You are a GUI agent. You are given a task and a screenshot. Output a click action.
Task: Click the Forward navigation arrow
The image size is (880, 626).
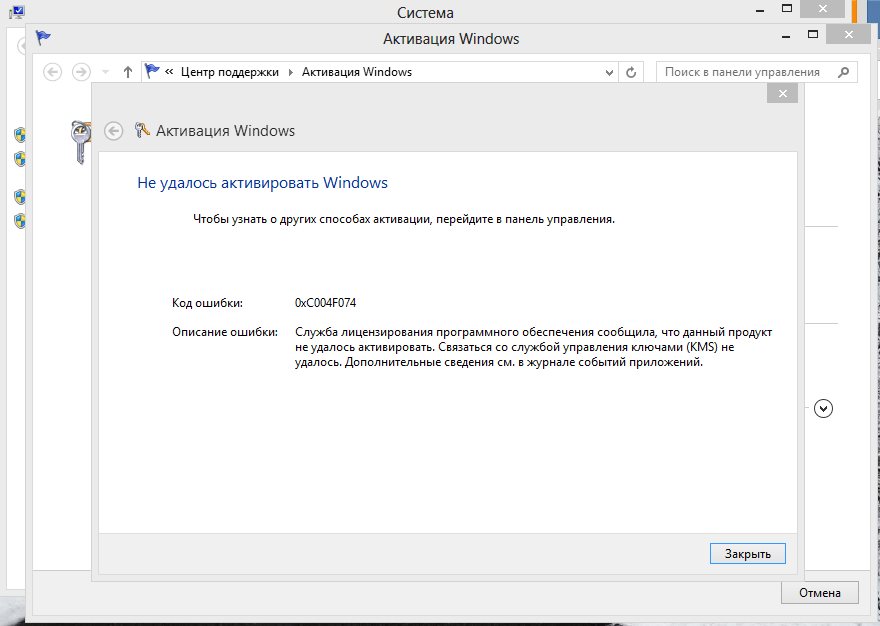(x=81, y=72)
